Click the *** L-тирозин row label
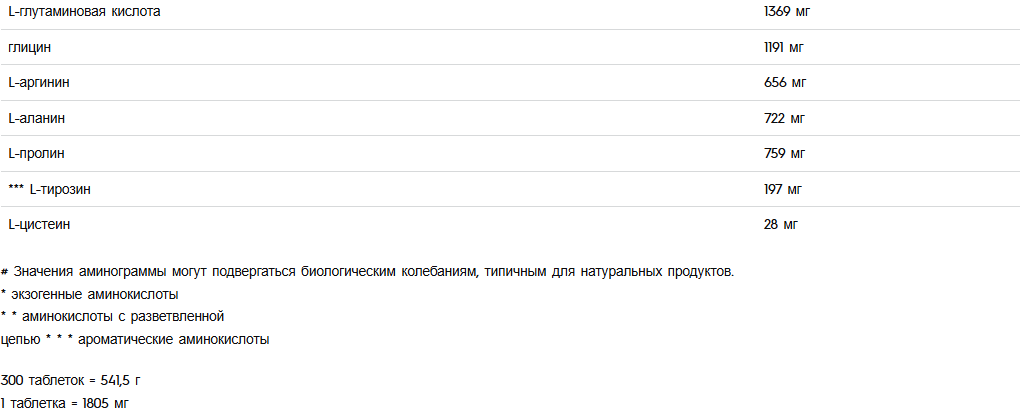The width and height of the screenshot is (1020, 410). click(x=50, y=189)
